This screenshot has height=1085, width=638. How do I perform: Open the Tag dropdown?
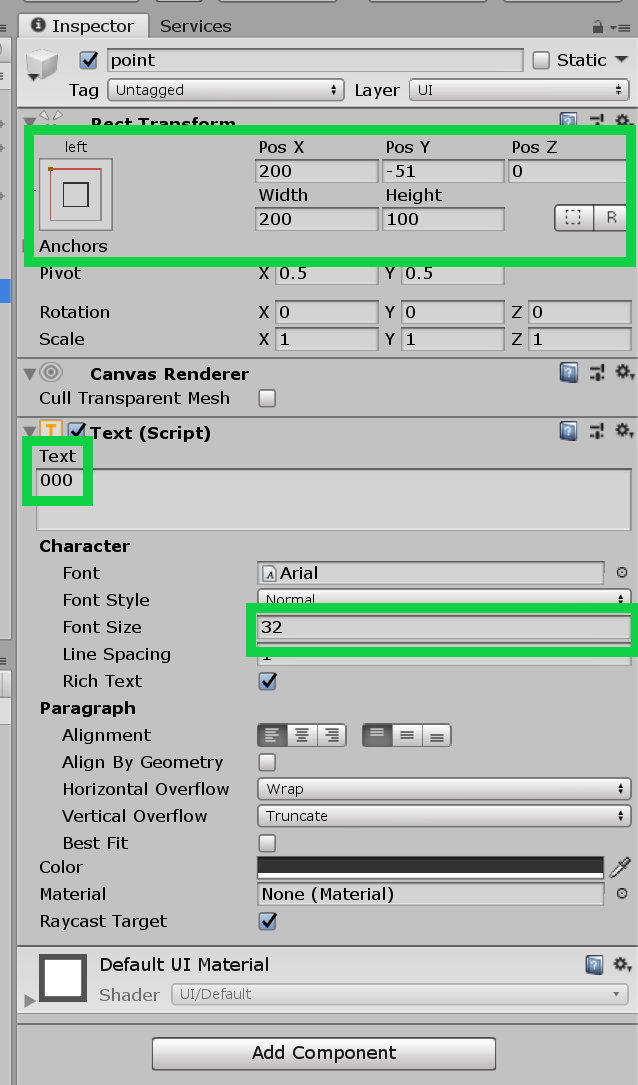coord(226,90)
